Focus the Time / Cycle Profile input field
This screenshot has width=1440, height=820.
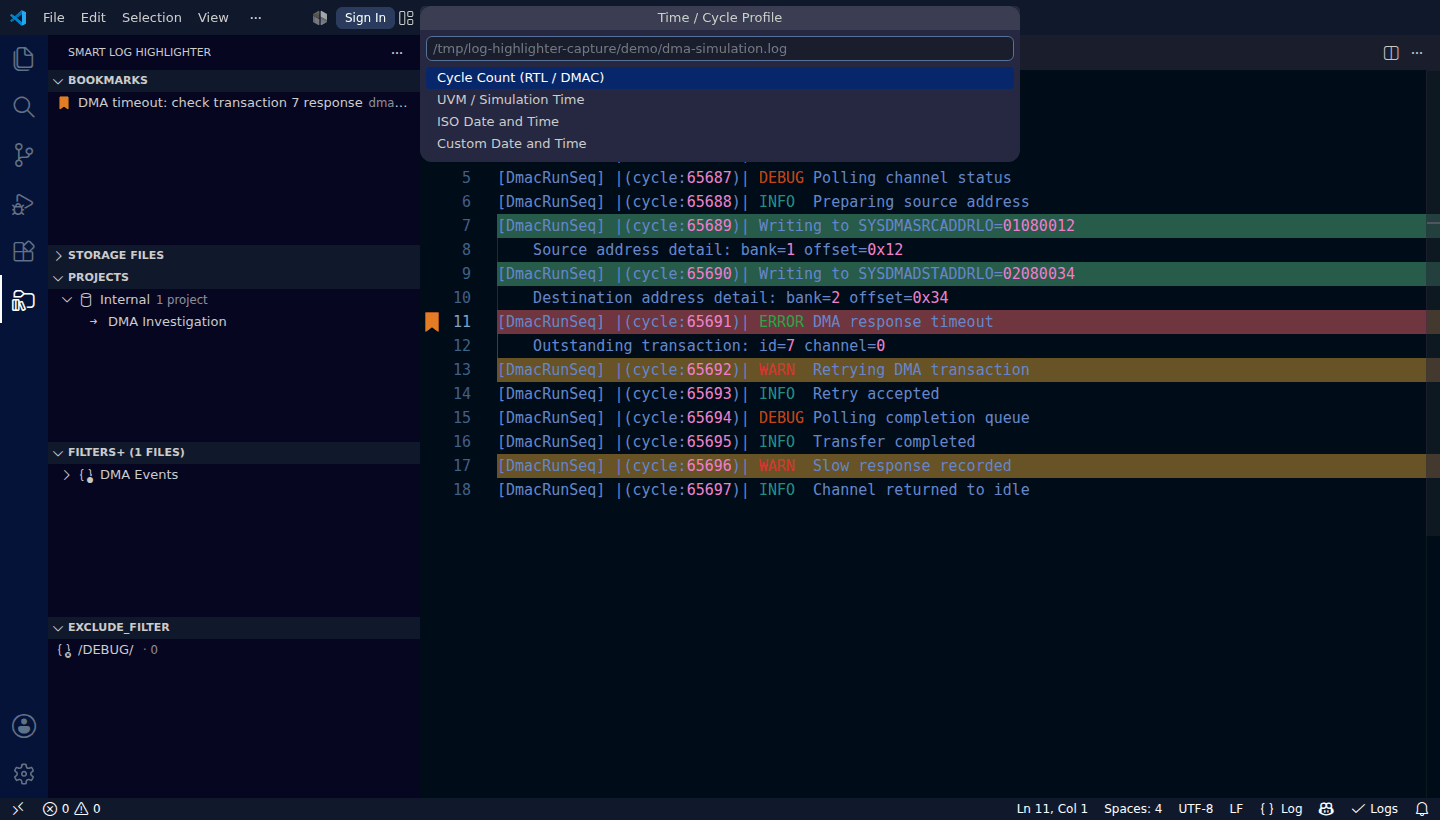point(720,48)
